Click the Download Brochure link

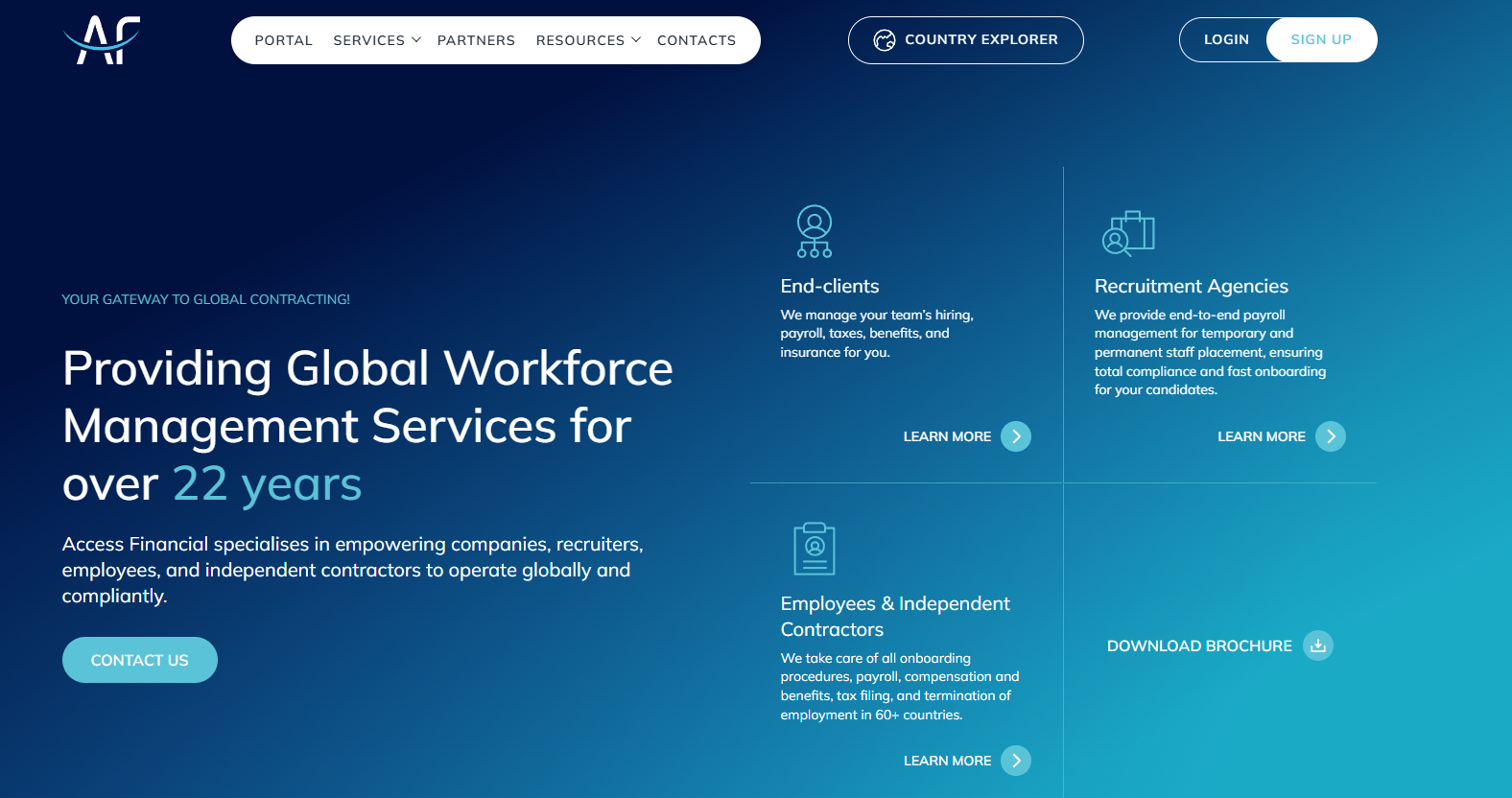[1199, 646]
